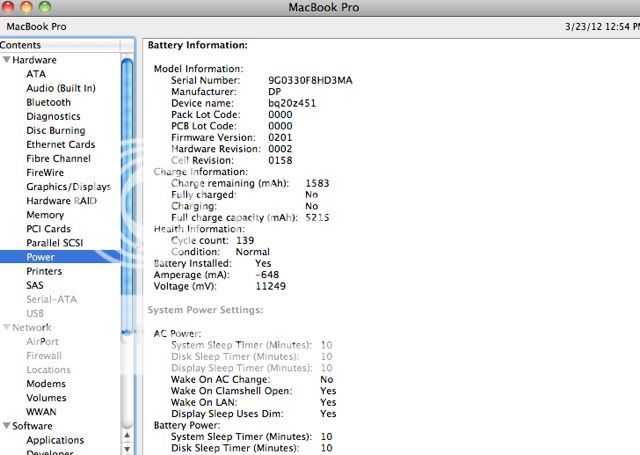Click the Firmware Version value 0201

coord(280,138)
